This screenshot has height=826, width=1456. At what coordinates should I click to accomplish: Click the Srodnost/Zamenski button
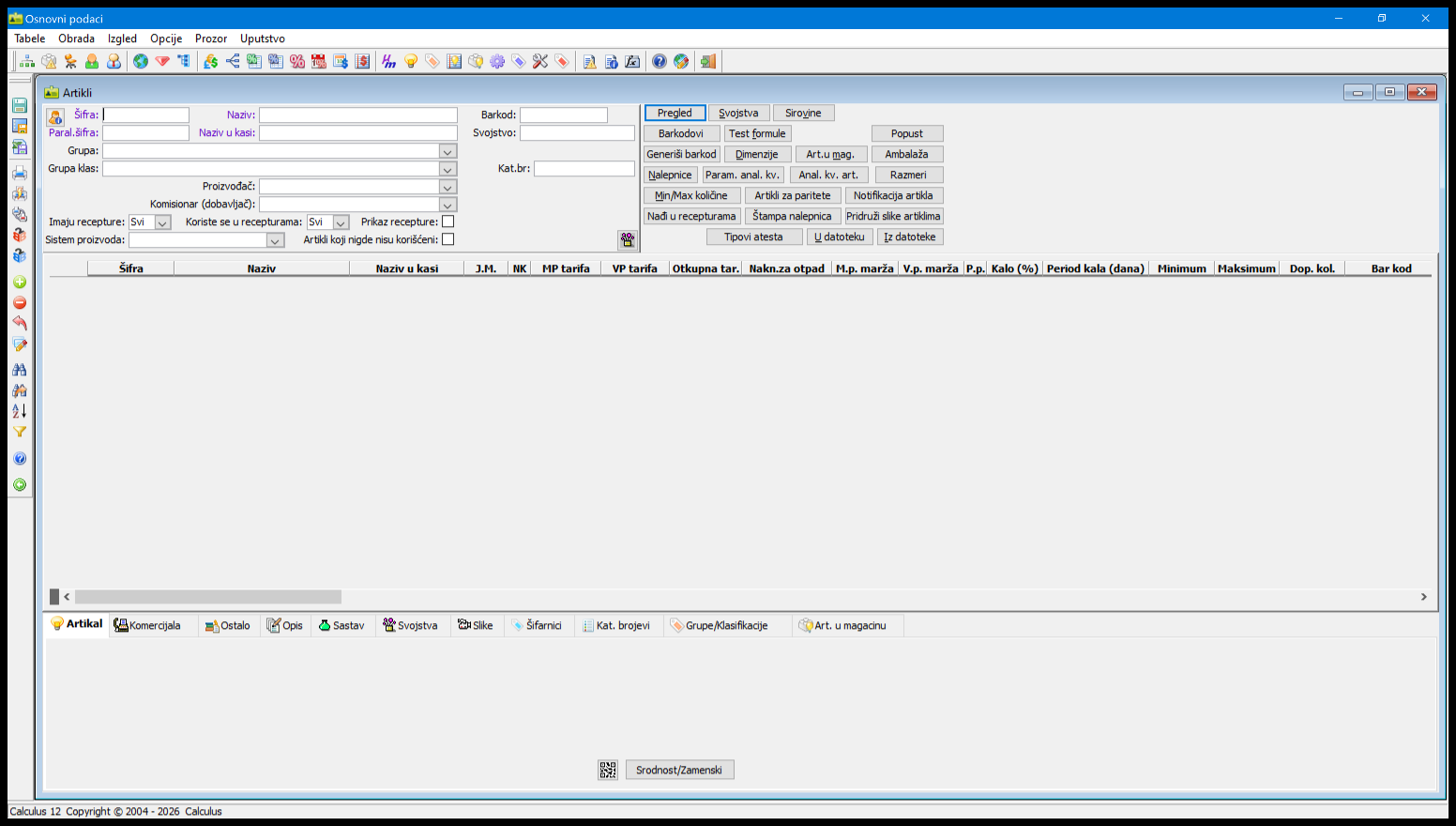click(x=679, y=770)
